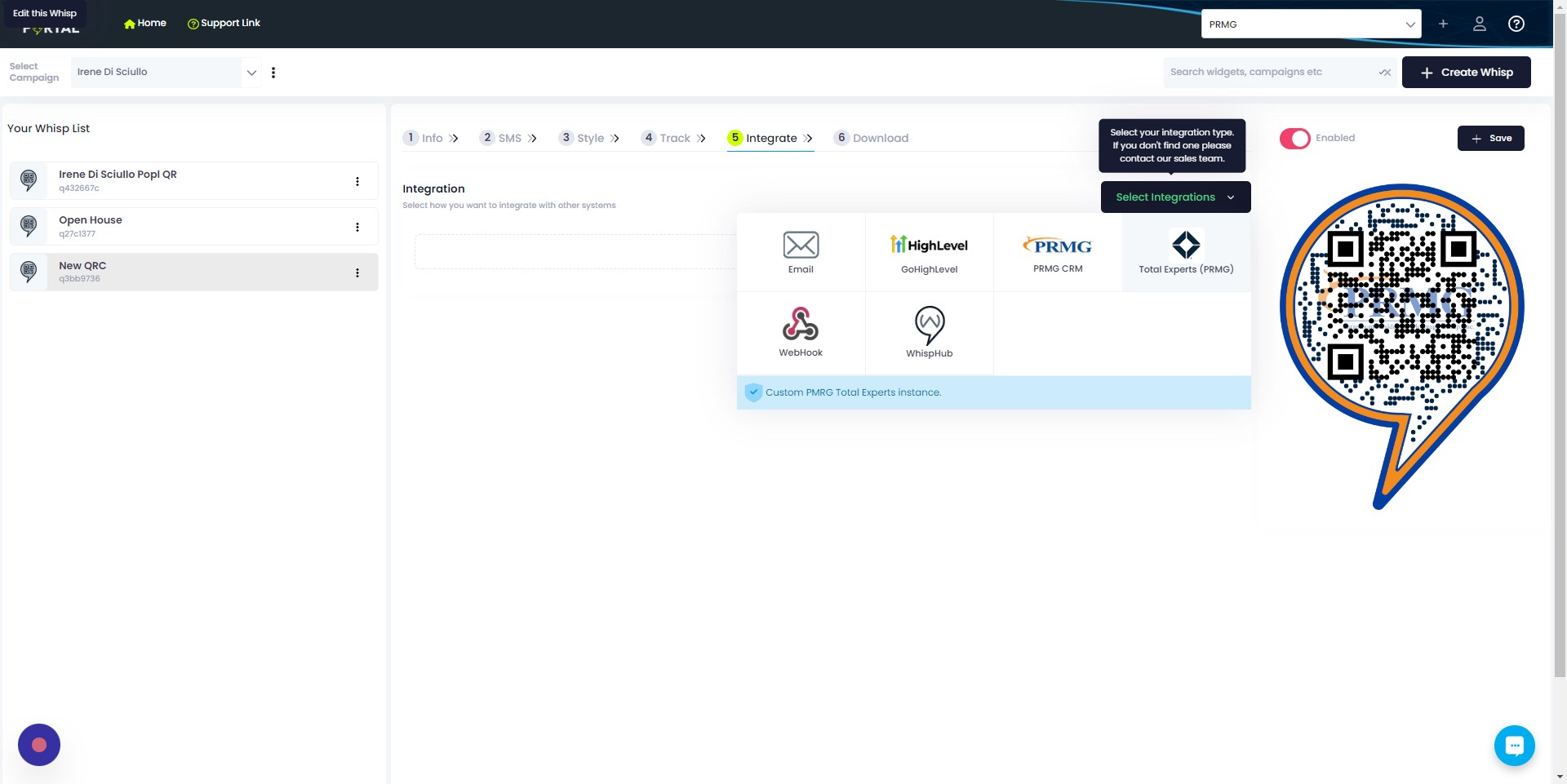Screen dimensions: 1567x784
Task: Click the plus icon beside PRMG selector
Action: pyautogui.click(x=1443, y=24)
